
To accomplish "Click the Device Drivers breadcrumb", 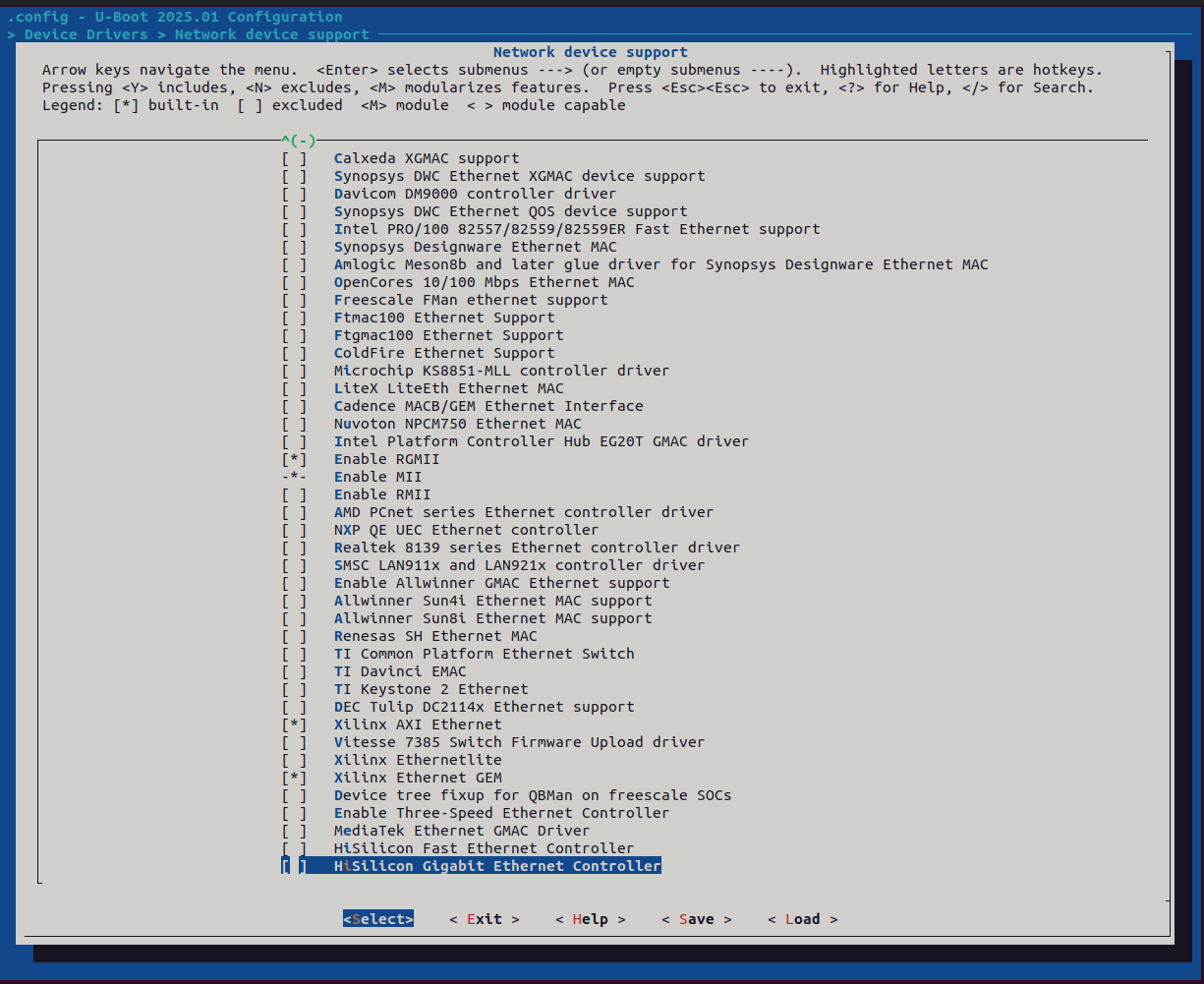I will click(86, 34).
